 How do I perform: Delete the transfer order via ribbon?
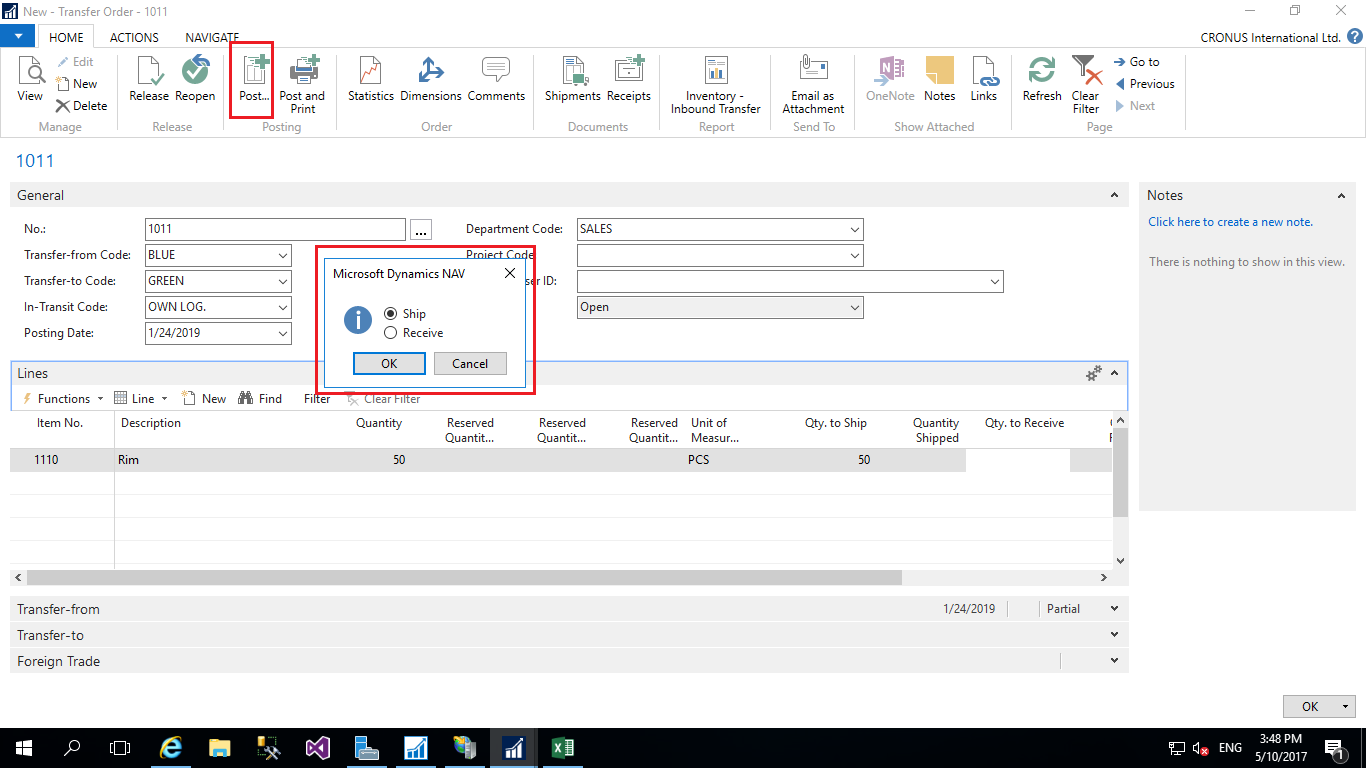(82, 106)
